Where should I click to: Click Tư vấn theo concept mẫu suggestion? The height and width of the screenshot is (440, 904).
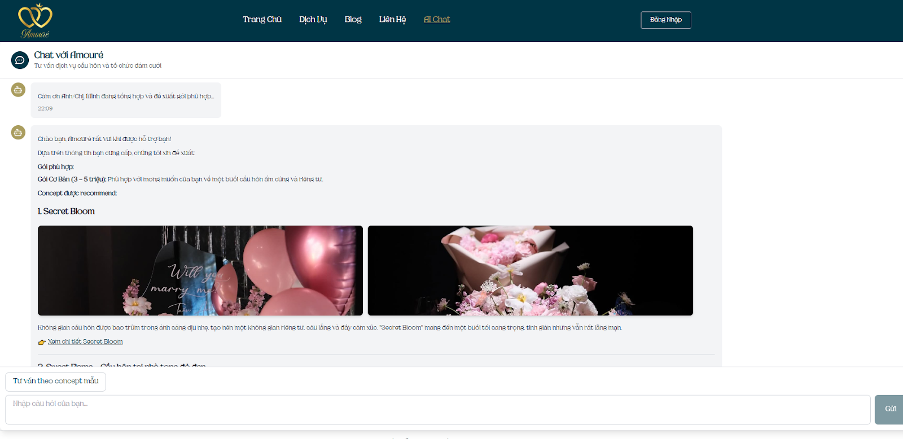55,381
